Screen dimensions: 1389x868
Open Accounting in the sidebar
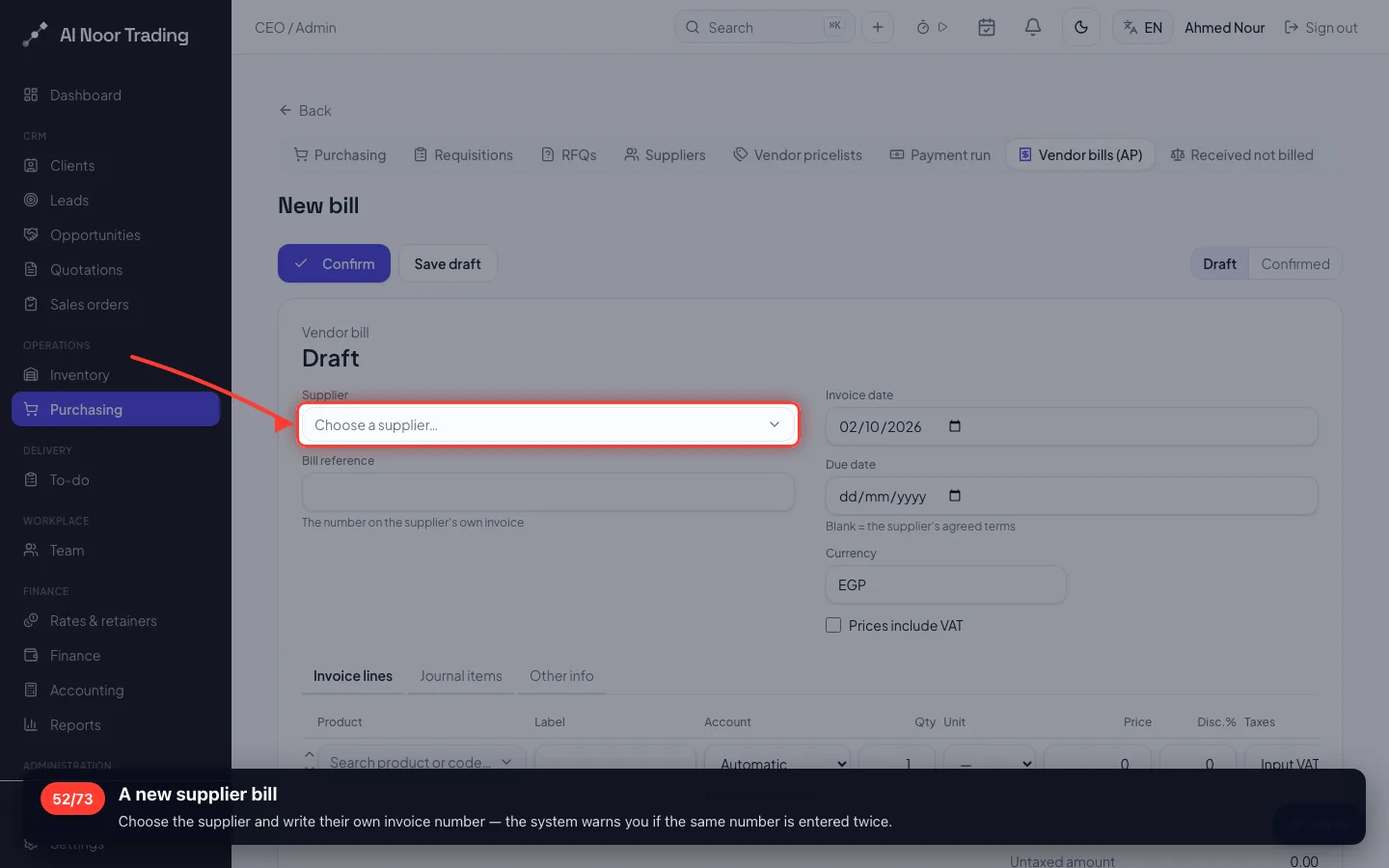click(x=116, y=691)
